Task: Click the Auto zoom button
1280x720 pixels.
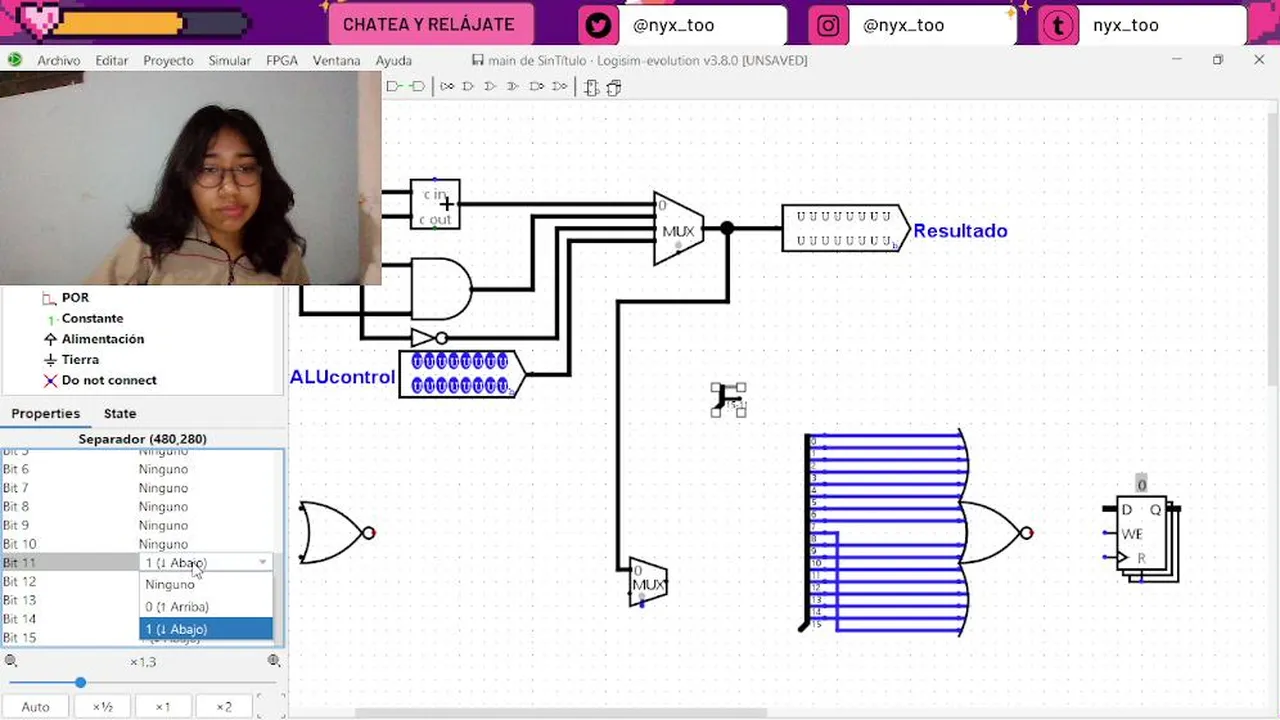Action: click(x=35, y=706)
